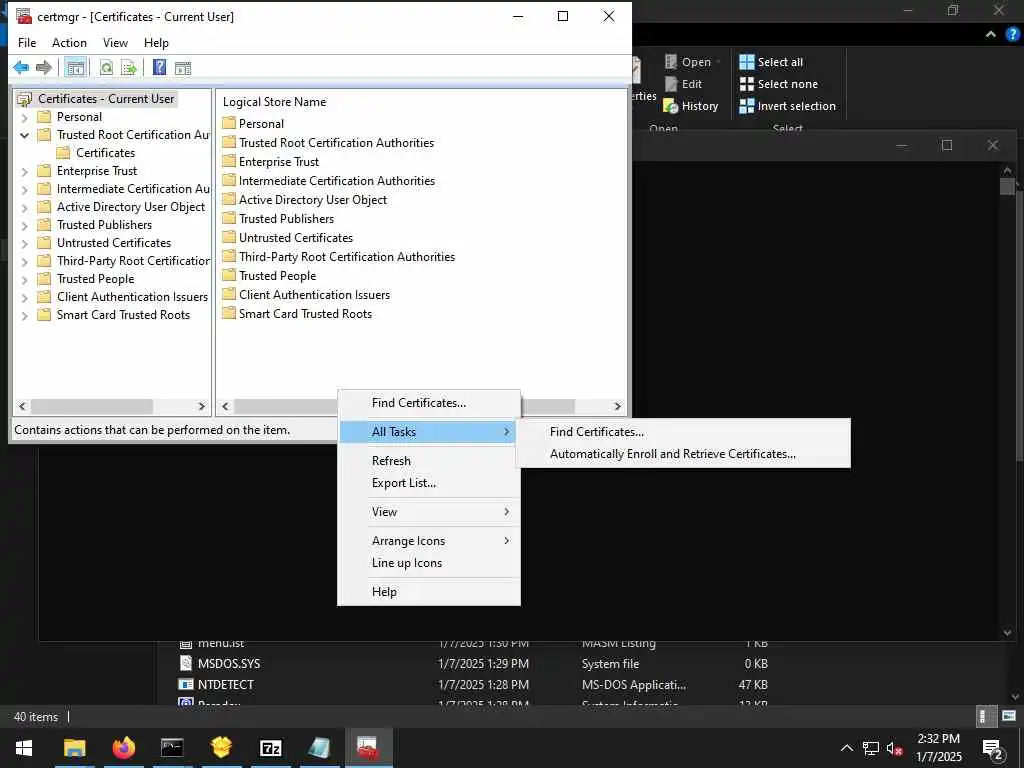This screenshot has height=768, width=1024.
Task: Expand Intermediate Certification Authorities tree node
Action: pos(24,189)
